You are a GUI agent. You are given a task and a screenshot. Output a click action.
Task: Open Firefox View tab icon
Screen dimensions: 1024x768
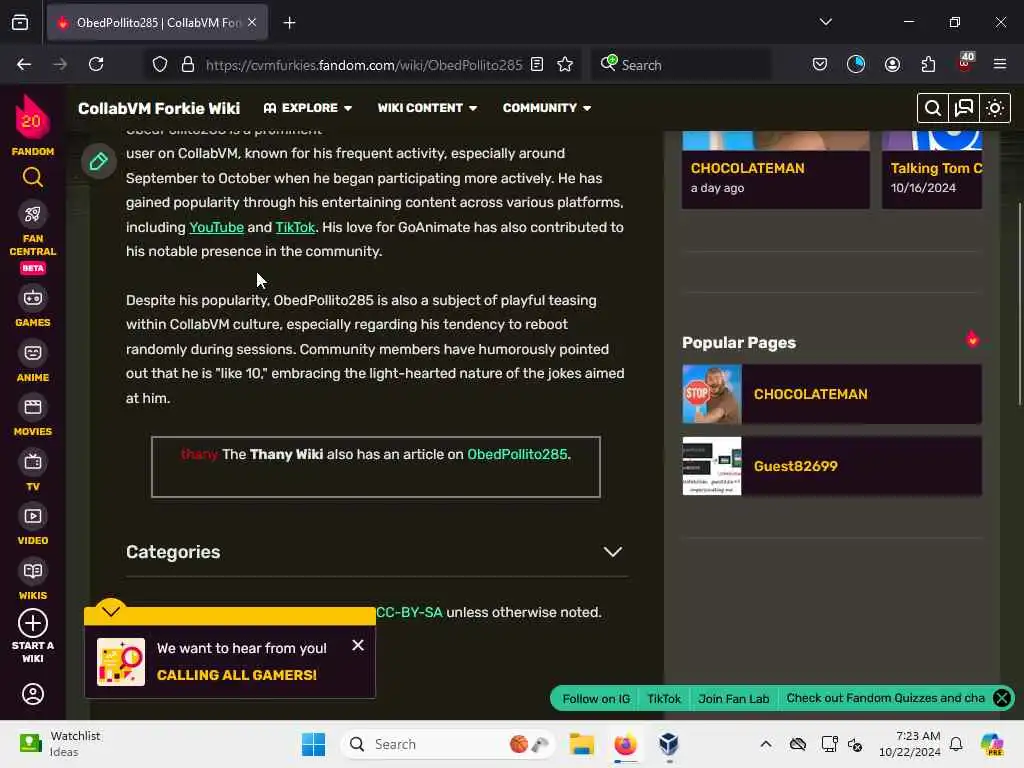20,23
